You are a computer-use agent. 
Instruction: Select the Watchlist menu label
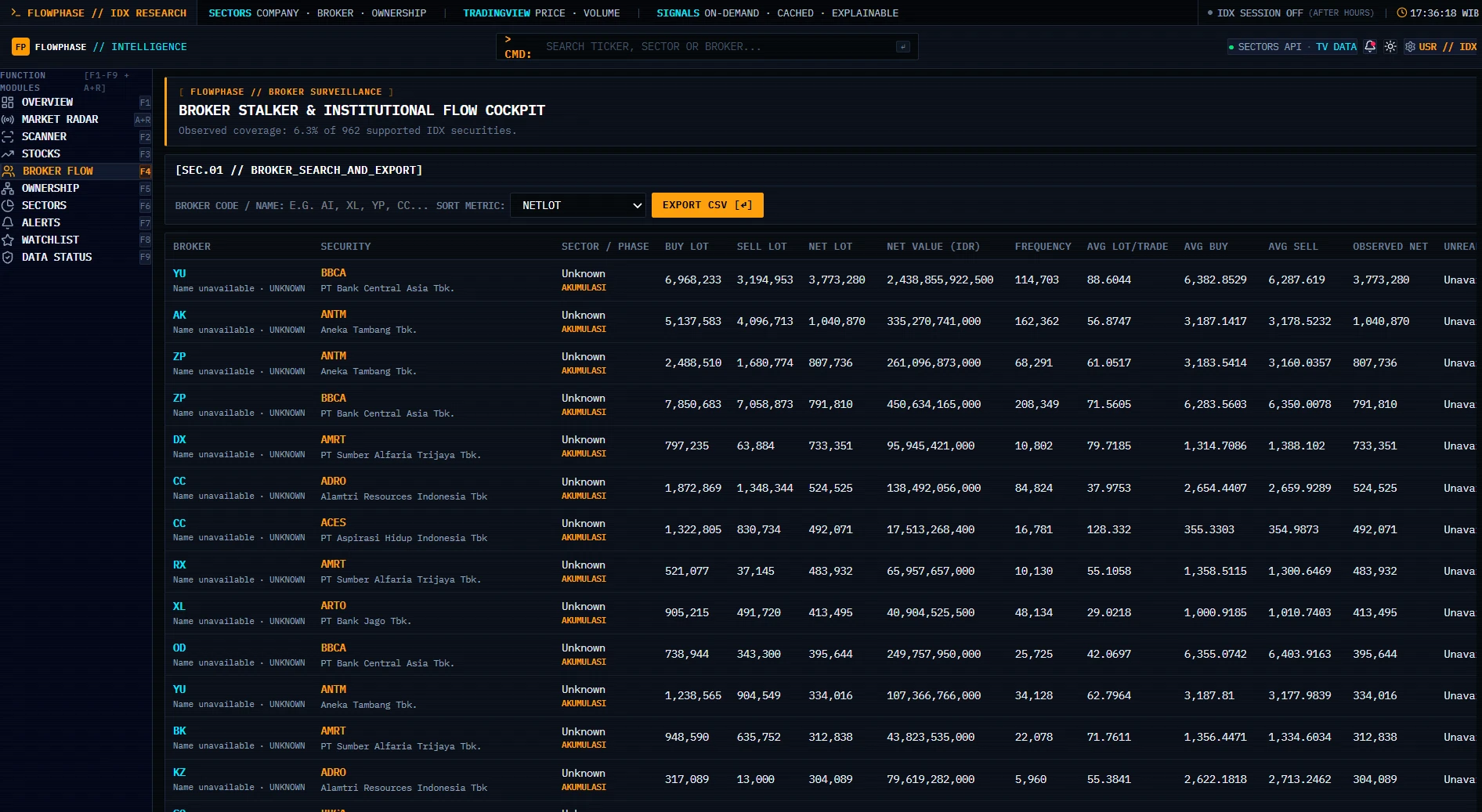pyautogui.click(x=50, y=240)
